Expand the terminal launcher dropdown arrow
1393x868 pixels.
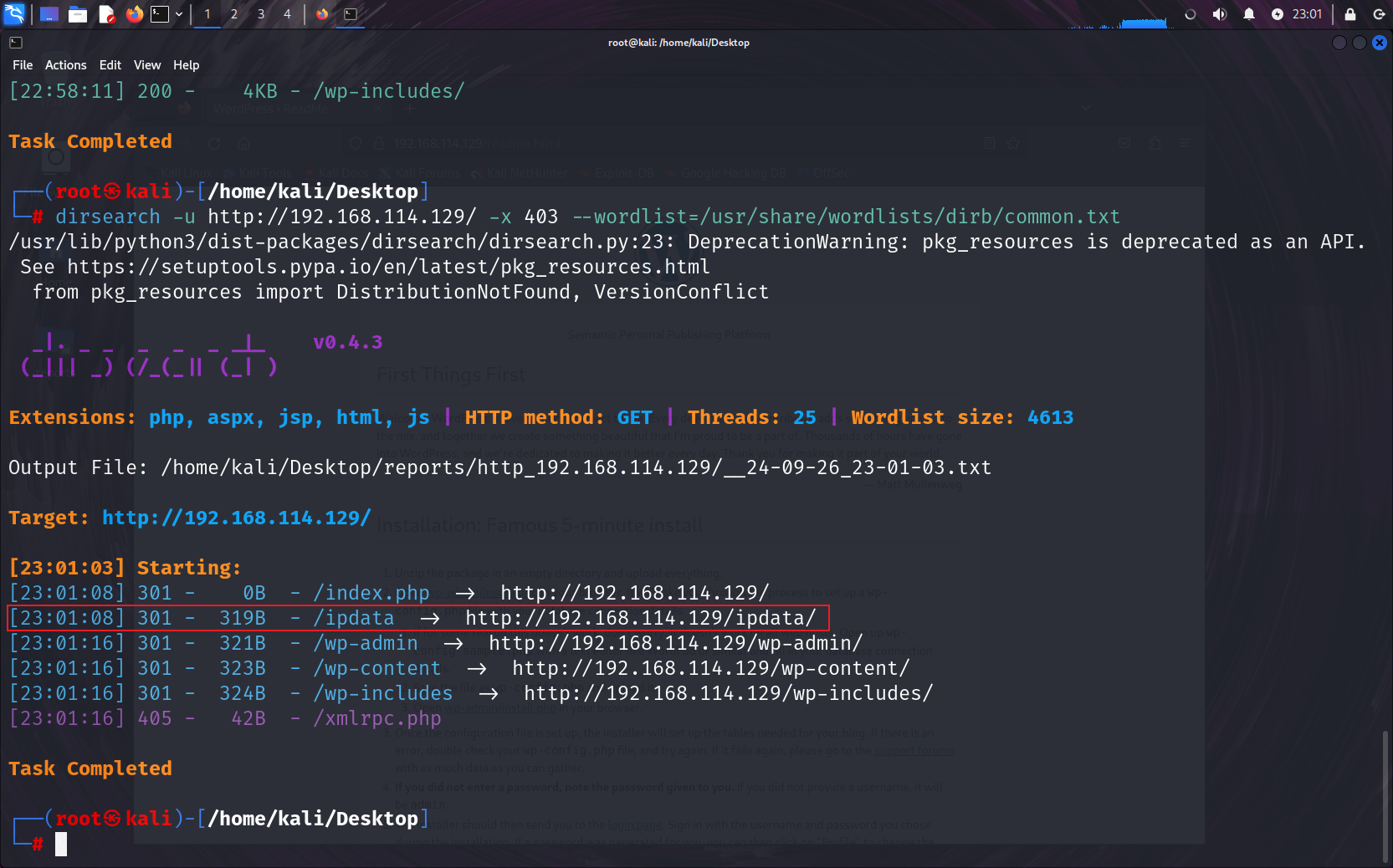[179, 14]
